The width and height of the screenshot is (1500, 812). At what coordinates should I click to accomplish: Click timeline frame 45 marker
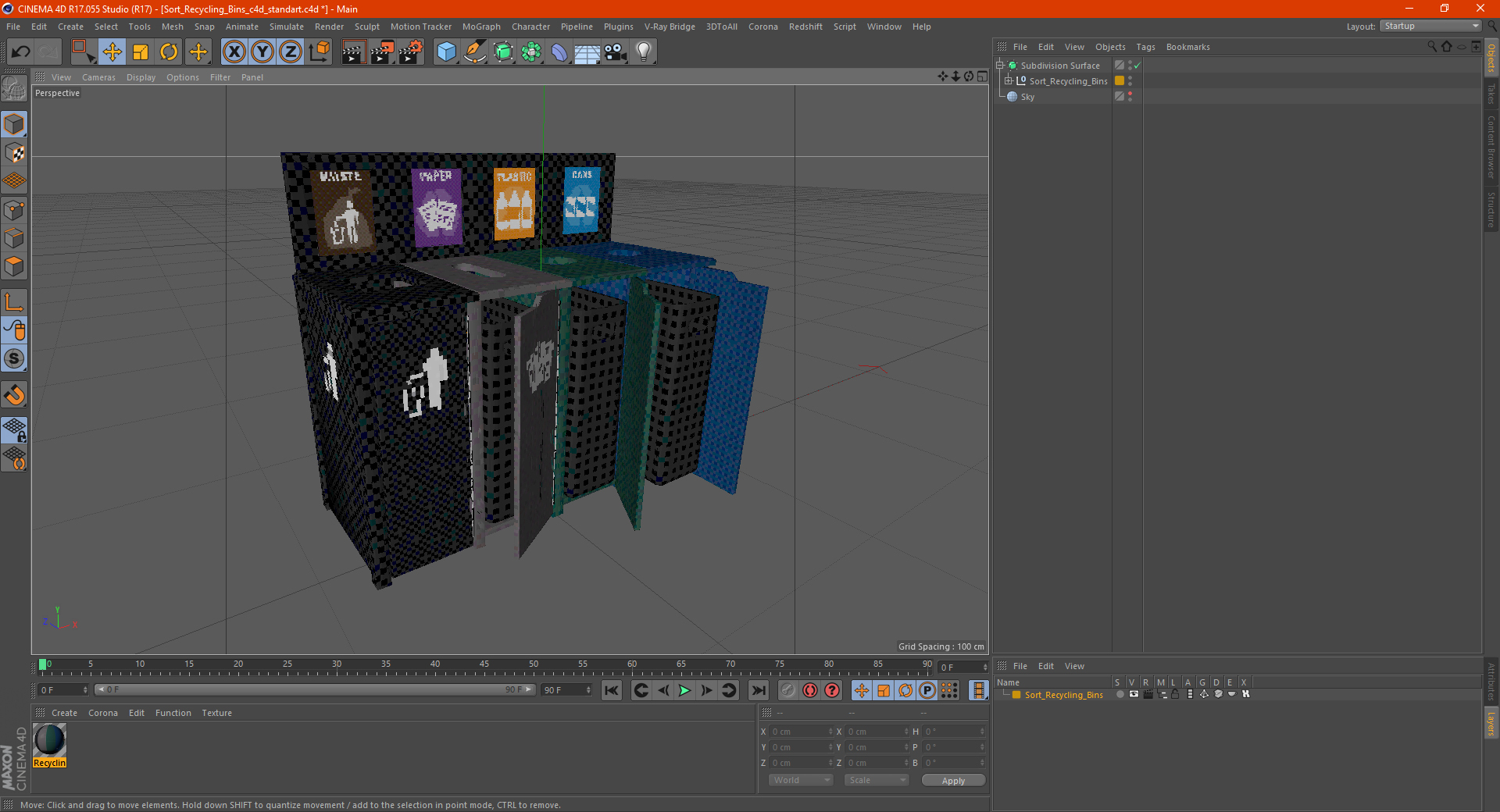(x=484, y=666)
